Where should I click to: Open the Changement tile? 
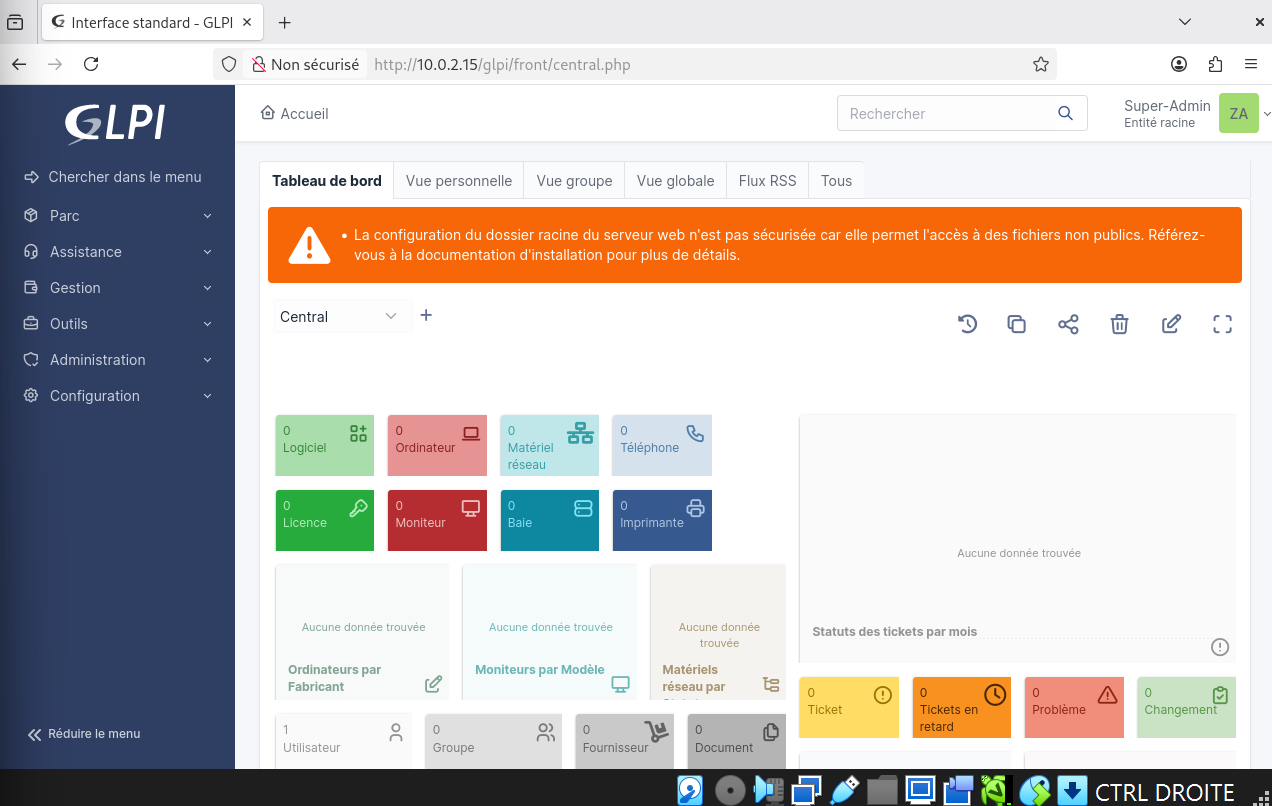(1186, 707)
